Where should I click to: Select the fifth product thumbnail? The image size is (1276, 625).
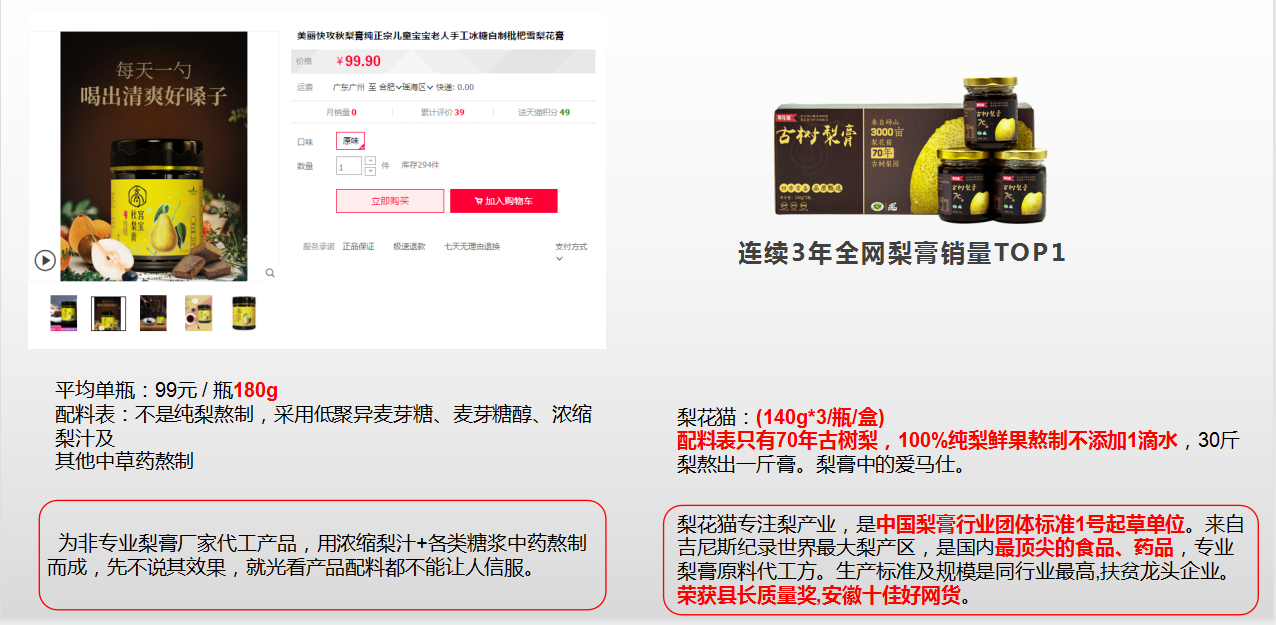tap(243, 313)
